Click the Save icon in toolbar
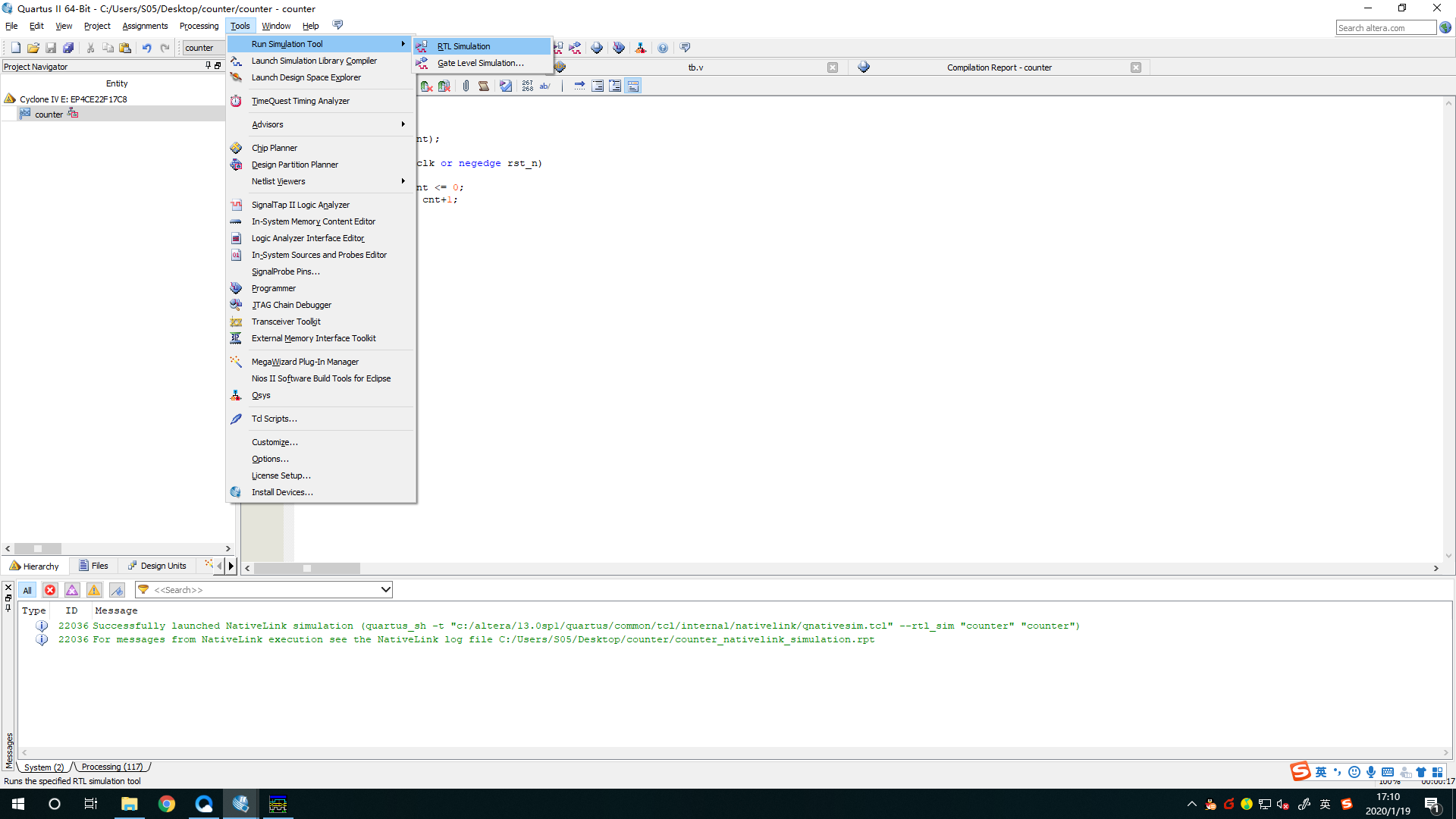This screenshot has width=1456, height=819. point(51,48)
